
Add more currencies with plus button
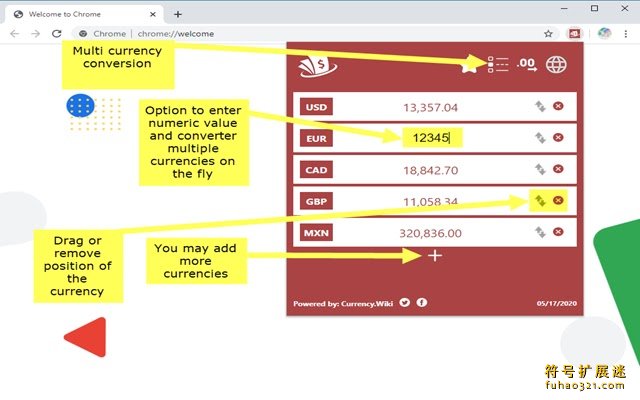435,256
